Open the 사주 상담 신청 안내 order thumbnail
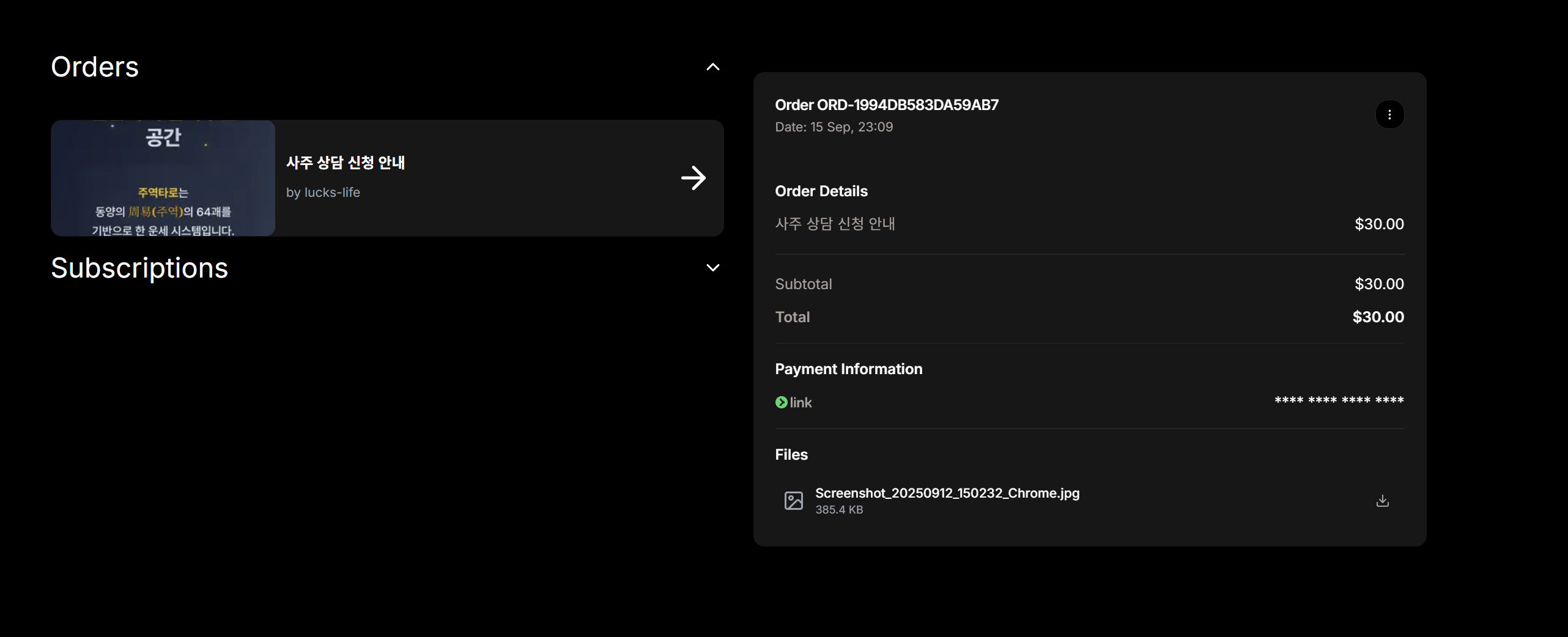1568x637 pixels. [x=163, y=178]
